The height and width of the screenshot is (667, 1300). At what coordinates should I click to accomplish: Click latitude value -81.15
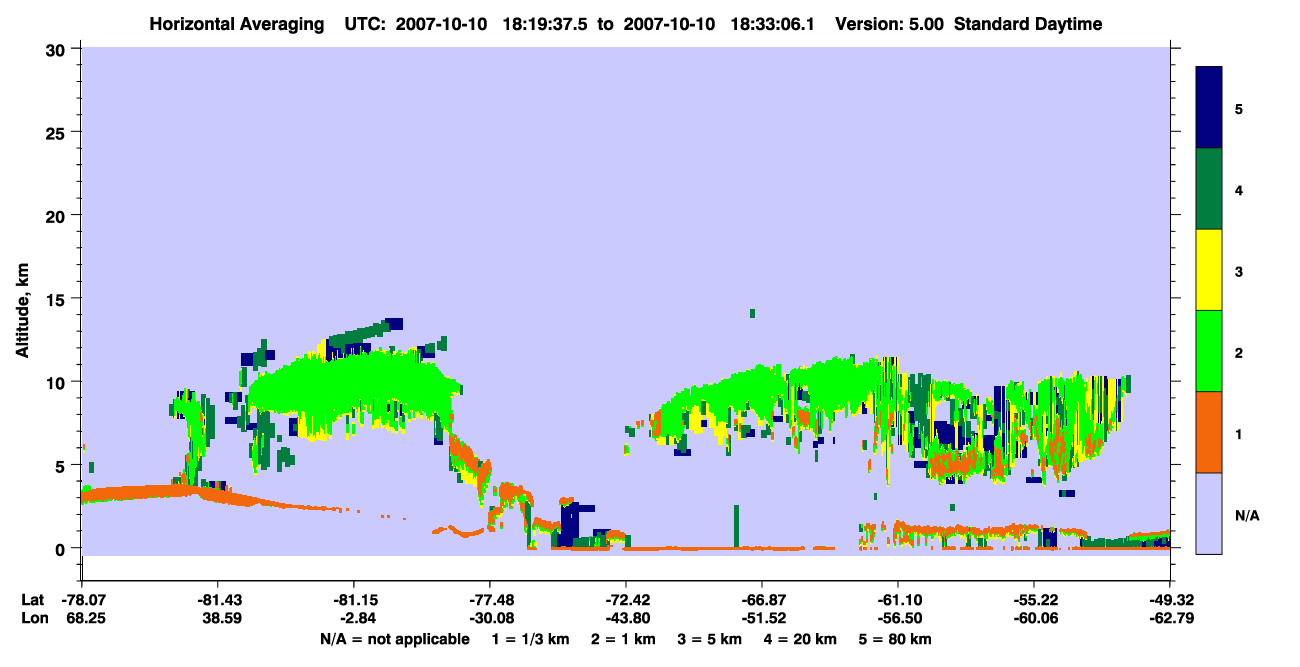click(353, 600)
